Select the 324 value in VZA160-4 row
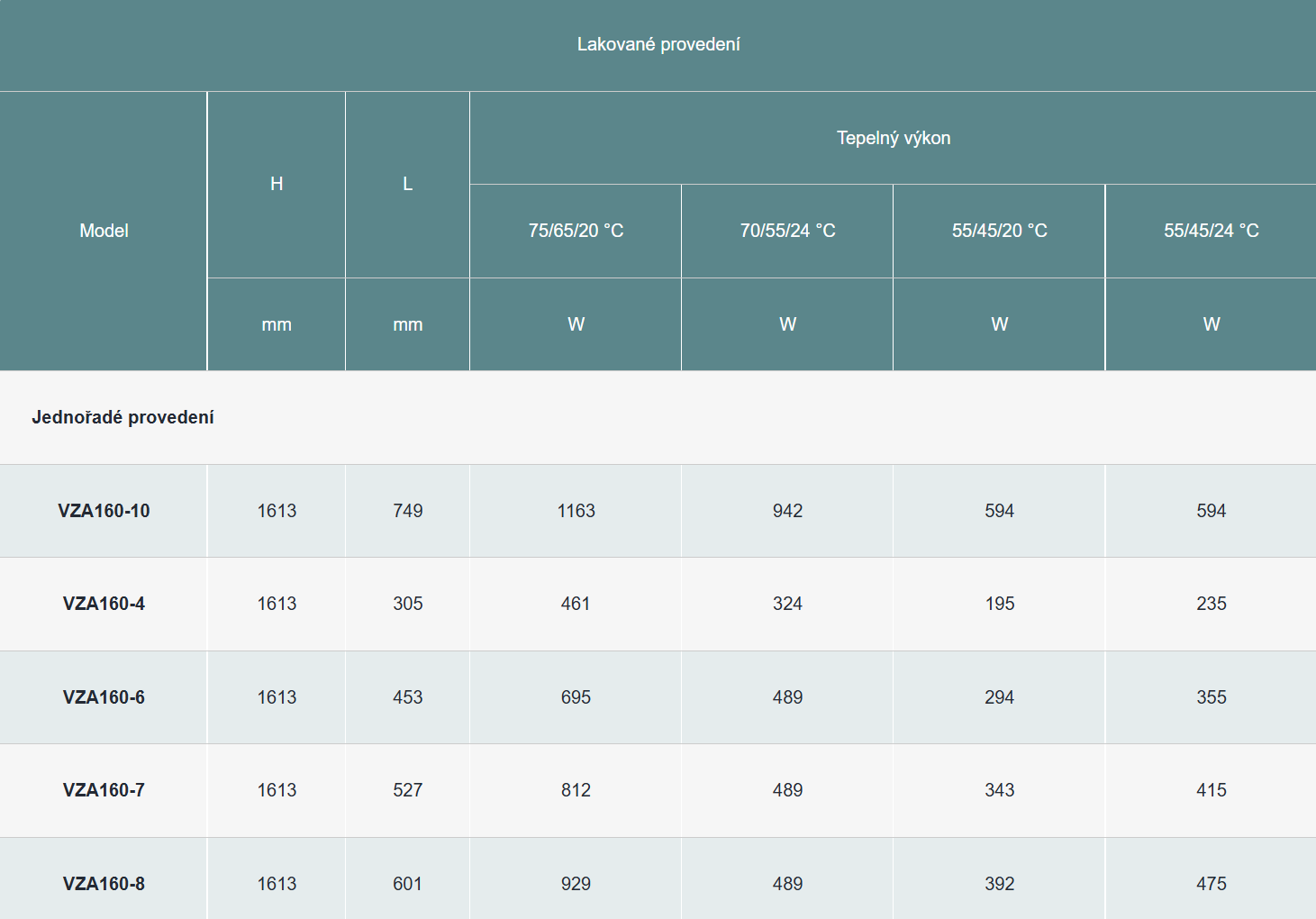1316x919 pixels. coord(787,604)
